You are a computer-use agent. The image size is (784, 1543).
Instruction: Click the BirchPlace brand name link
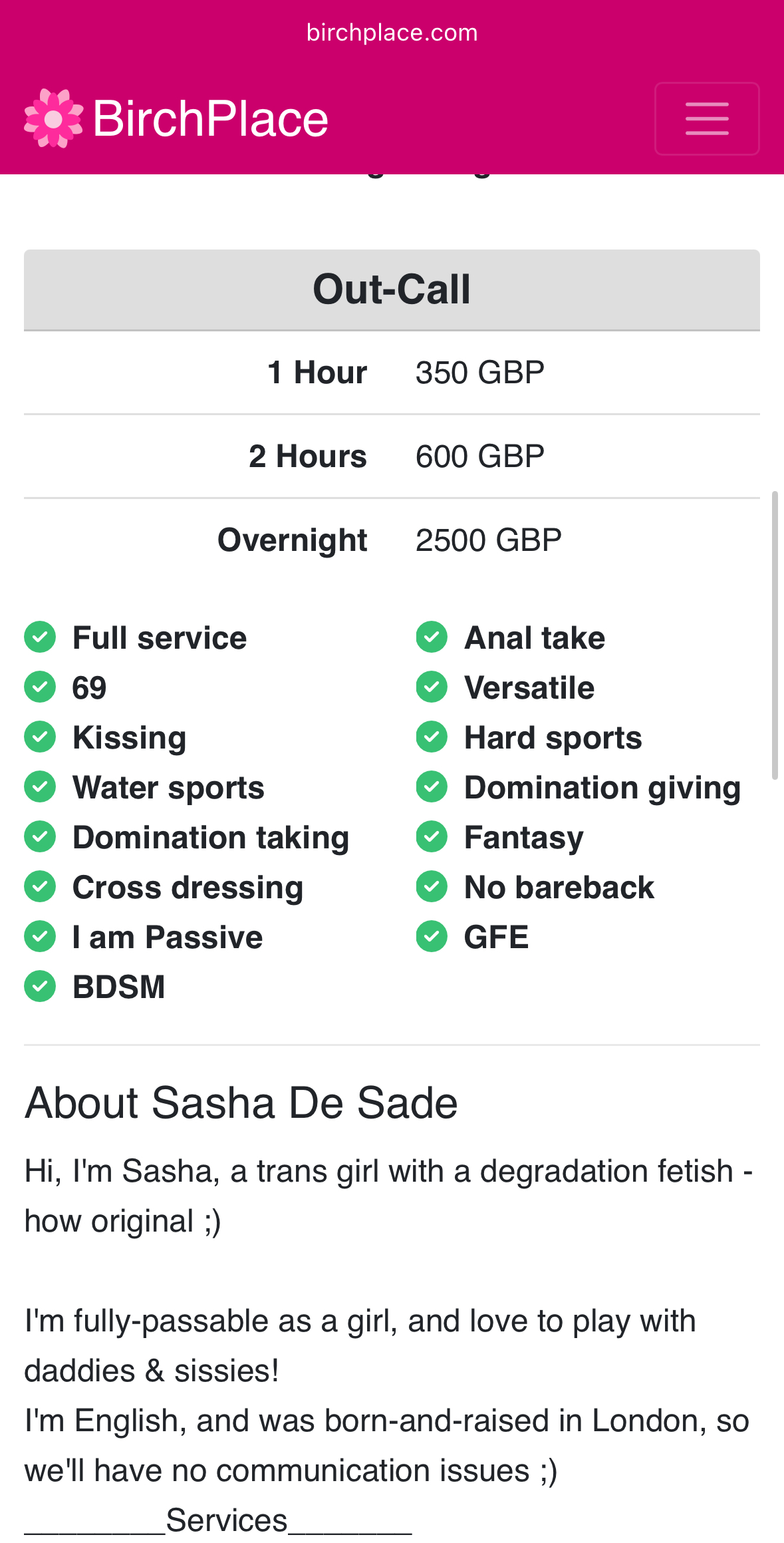(210, 119)
